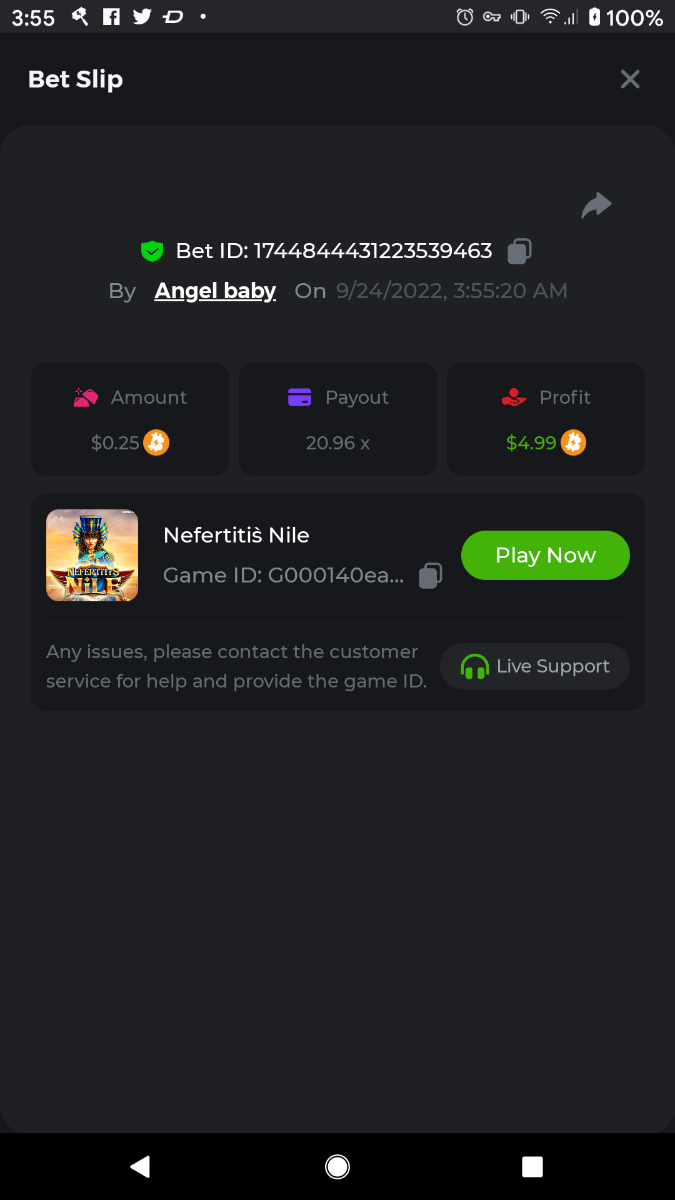This screenshot has height=1200, width=675.
Task: Tap the Amount icon
Action: coord(86,397)
